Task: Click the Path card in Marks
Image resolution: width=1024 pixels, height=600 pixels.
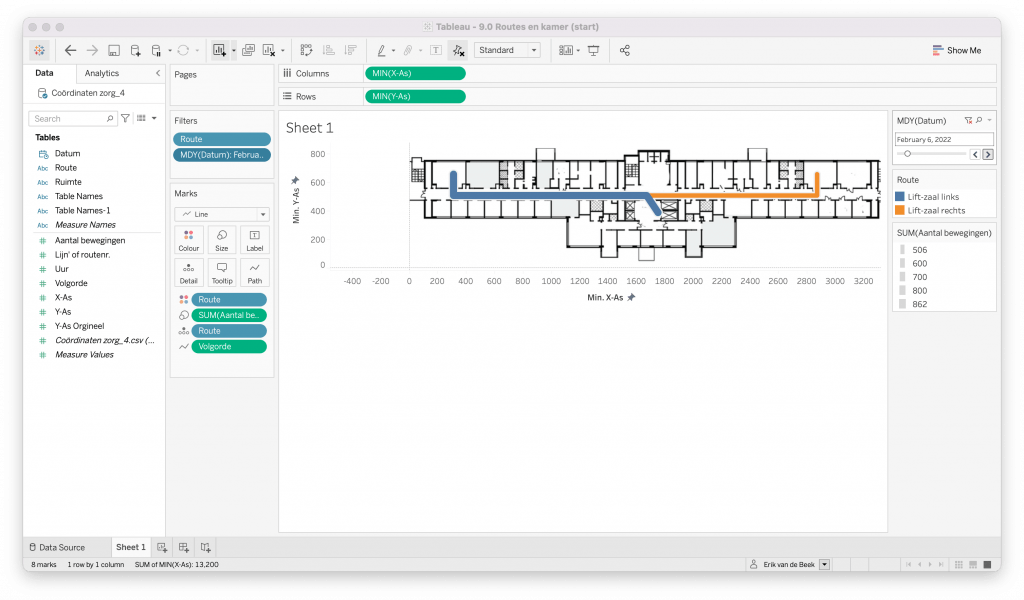Action: click(x=254, y=273)
